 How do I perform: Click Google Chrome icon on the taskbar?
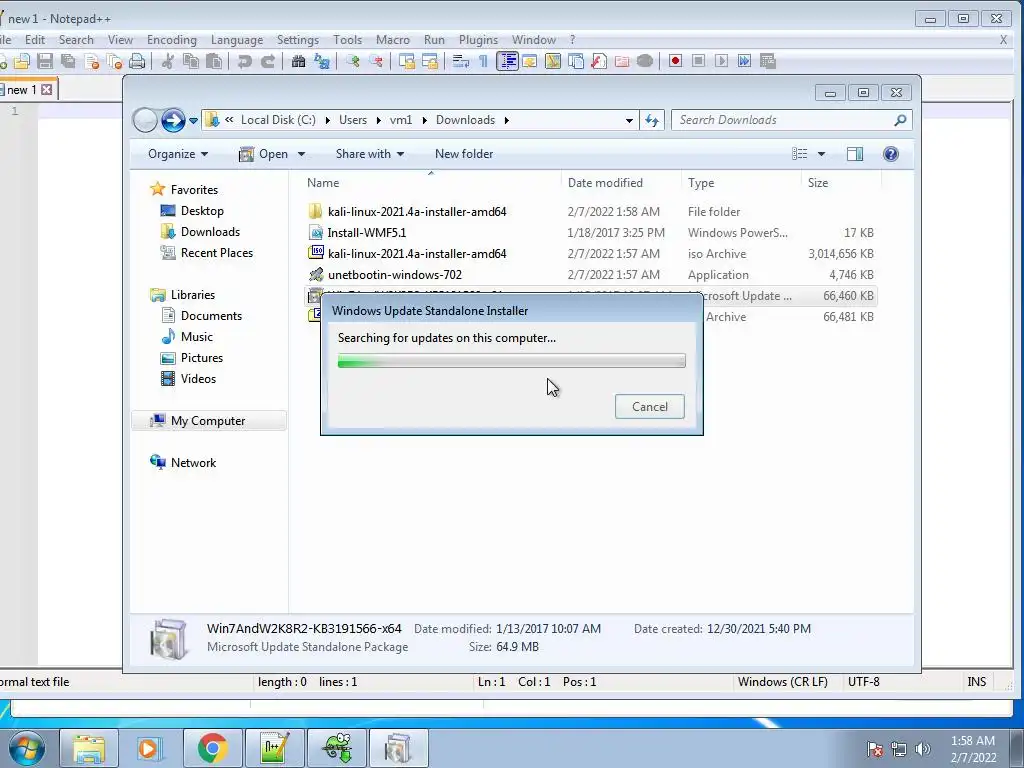coord(212,748)
